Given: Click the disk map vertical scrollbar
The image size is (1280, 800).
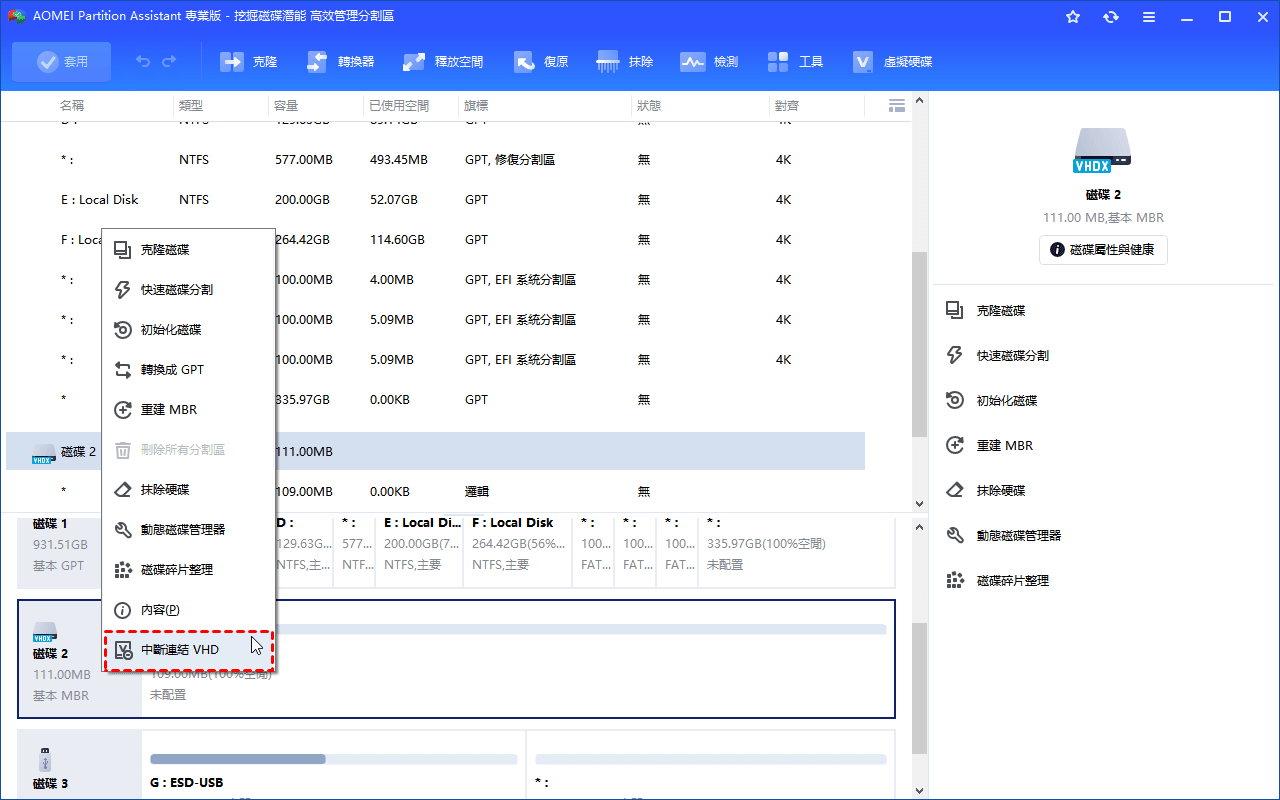Looking at the screenshot, I should click(920, 690).
